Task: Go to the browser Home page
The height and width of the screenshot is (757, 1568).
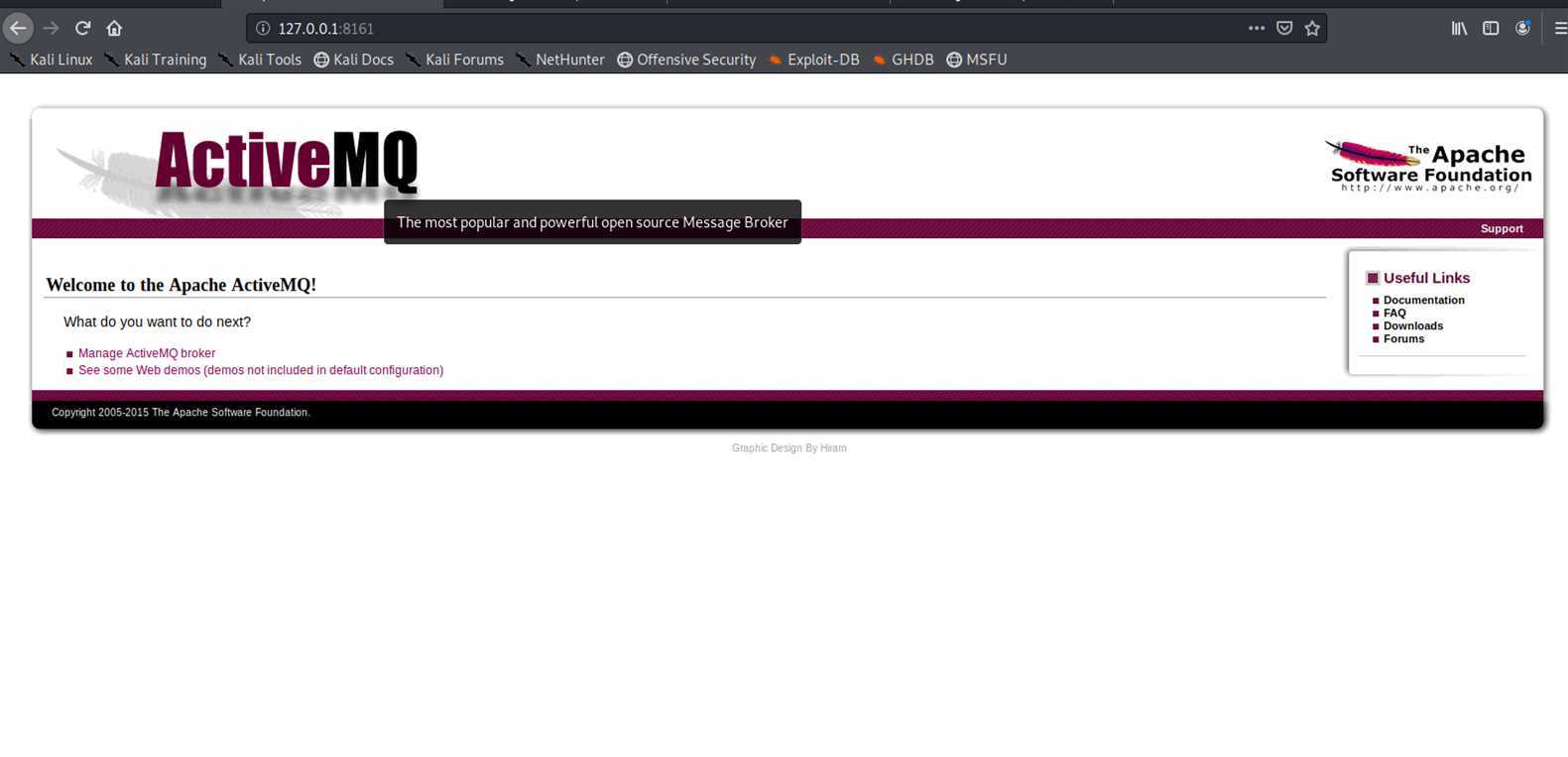Action: pos(114,28)
